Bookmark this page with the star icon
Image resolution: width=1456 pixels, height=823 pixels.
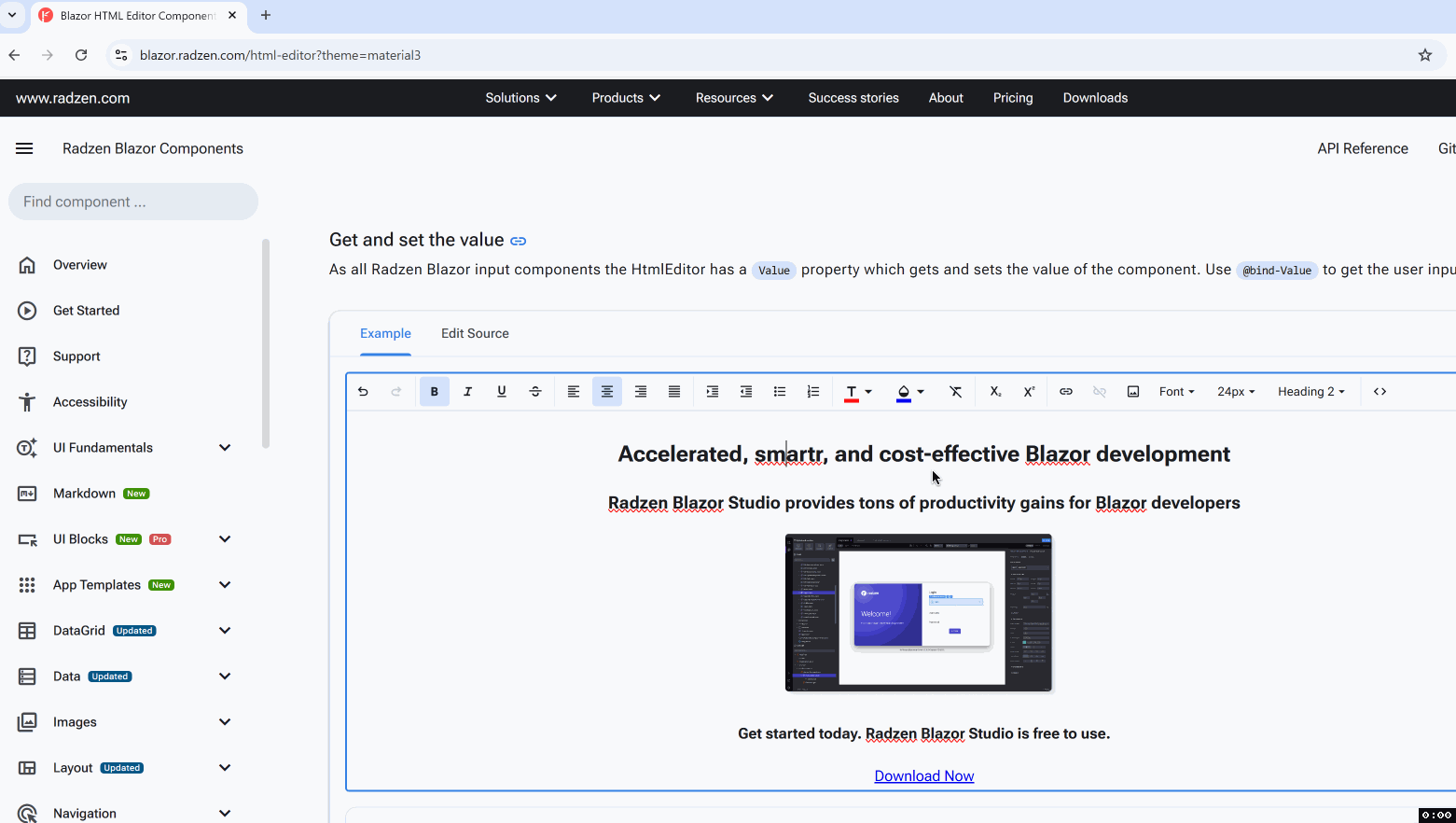pos(1425,55)
